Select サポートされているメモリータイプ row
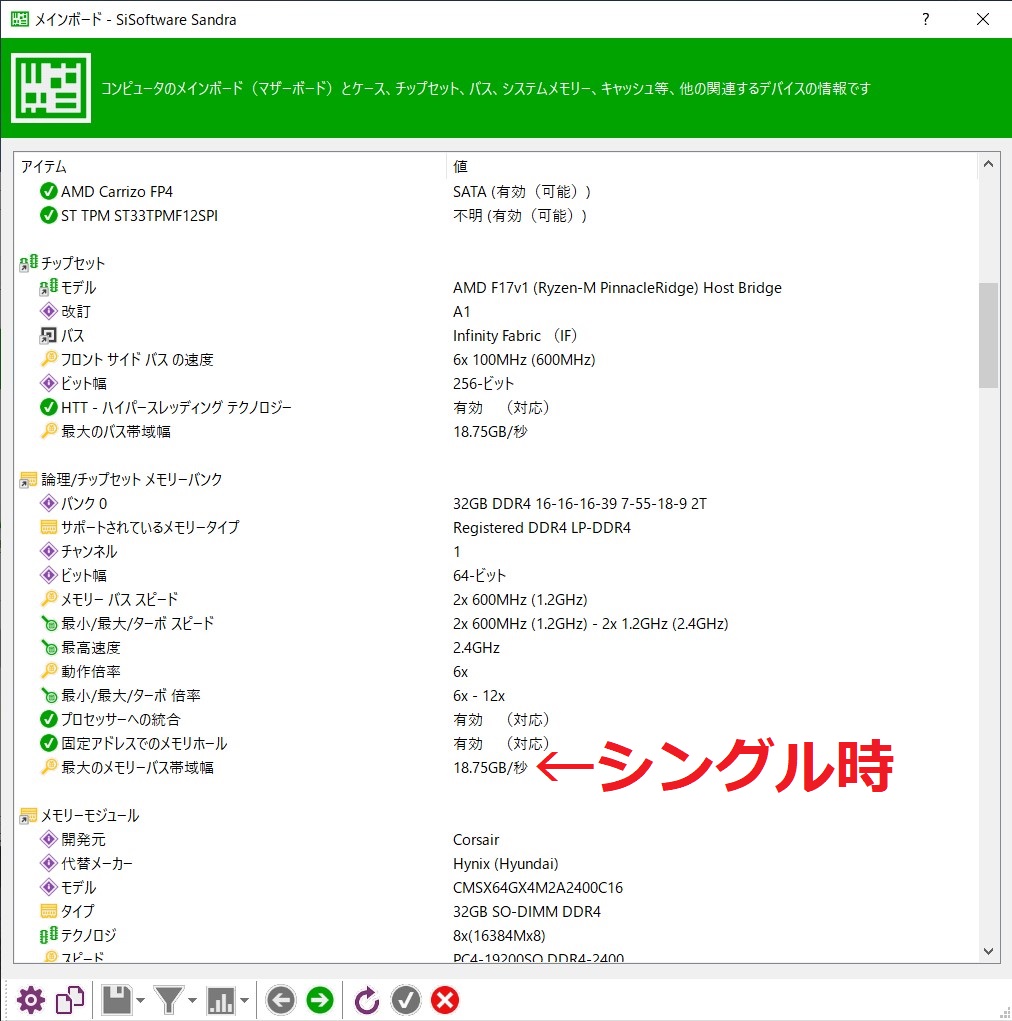Screen dimensions: 1012x1021 coord(495,527)
